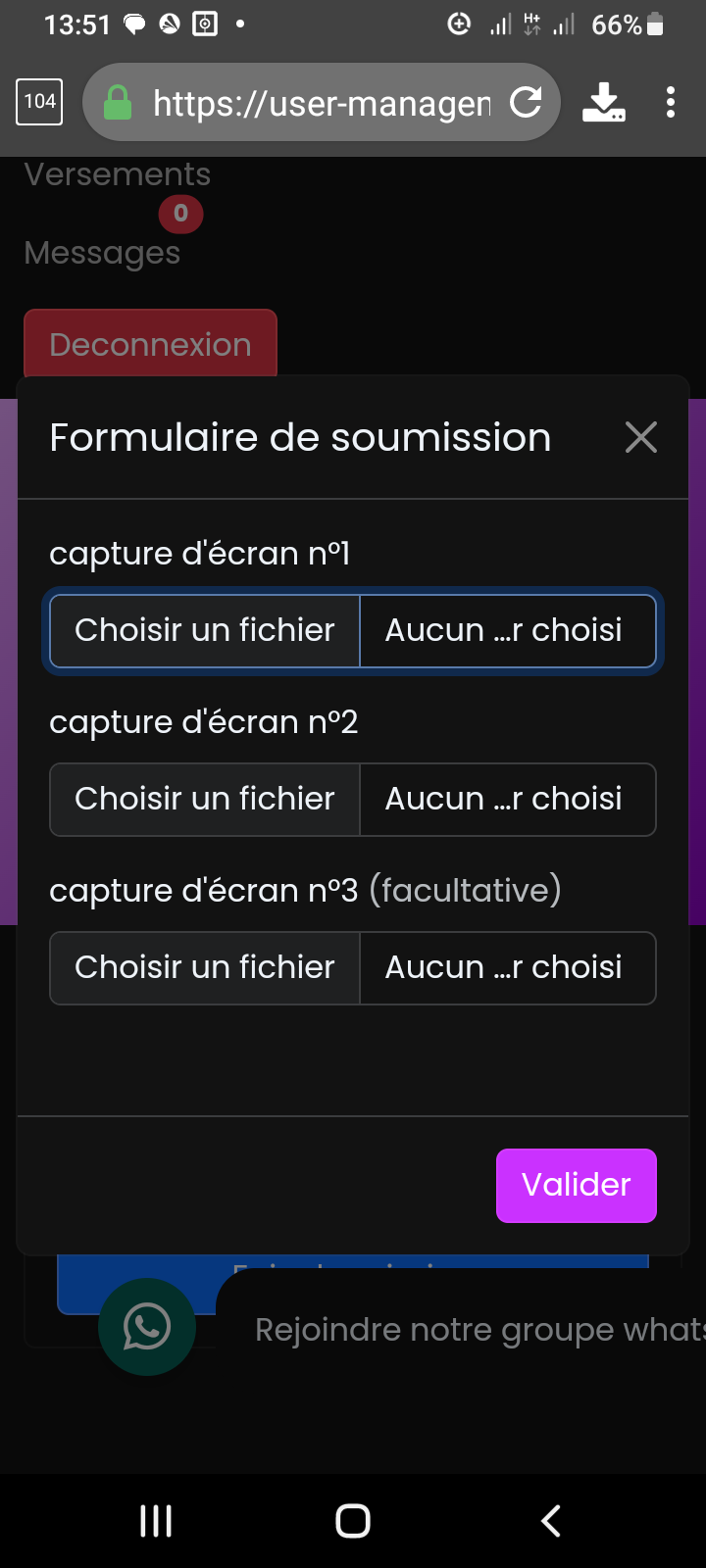Open the browser three-dot menu
Screen dimensions: 706x1568
671,102
